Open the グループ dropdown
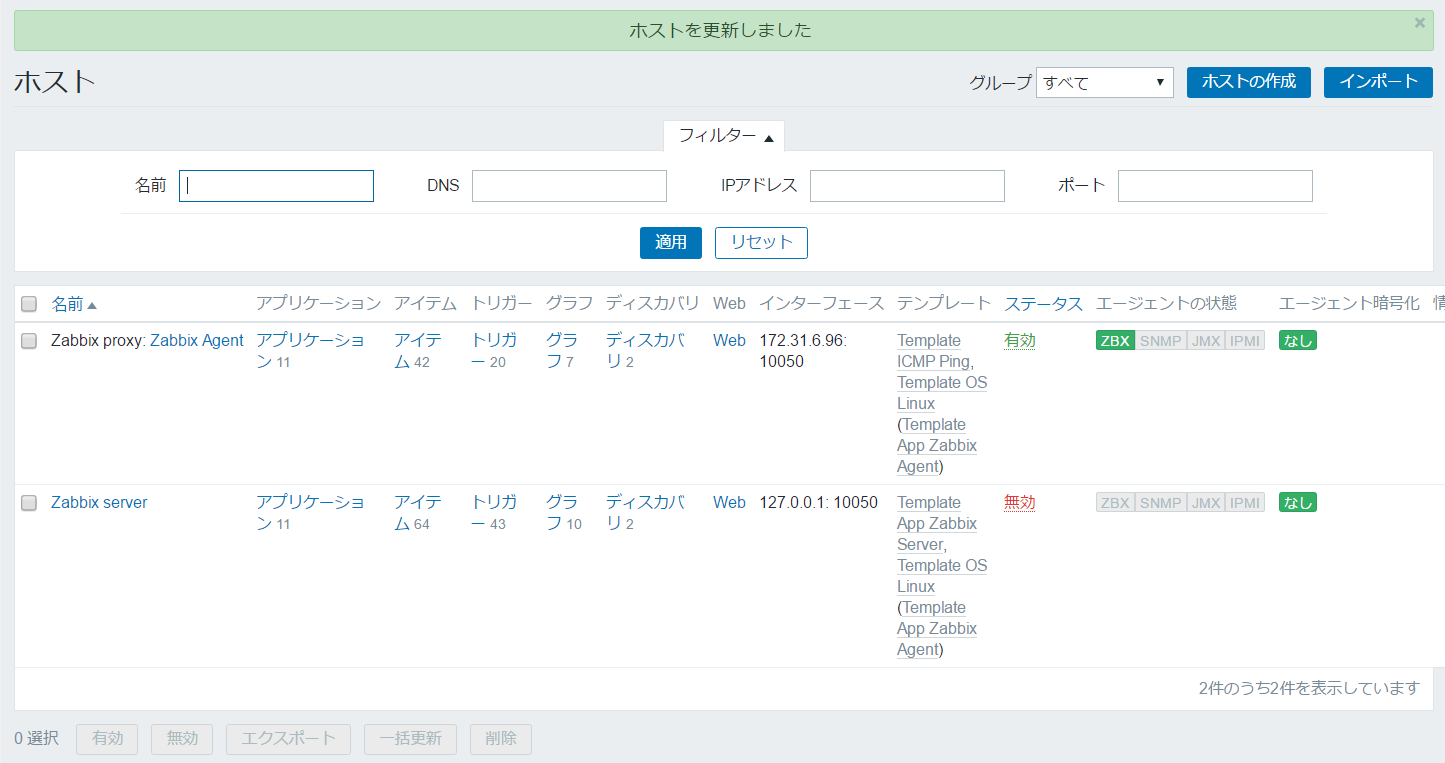The image size is (1445, 763). [1105, 82]
